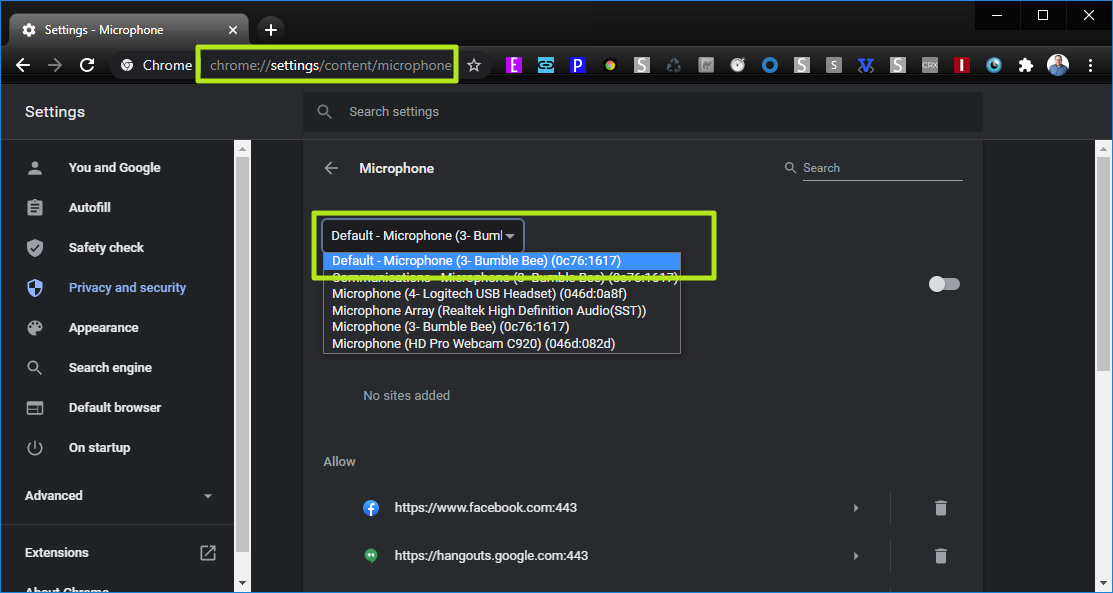This screenshot has width=1113, height=593.
Task: Click the microphone sites Search field
Action: pos(882,168)
